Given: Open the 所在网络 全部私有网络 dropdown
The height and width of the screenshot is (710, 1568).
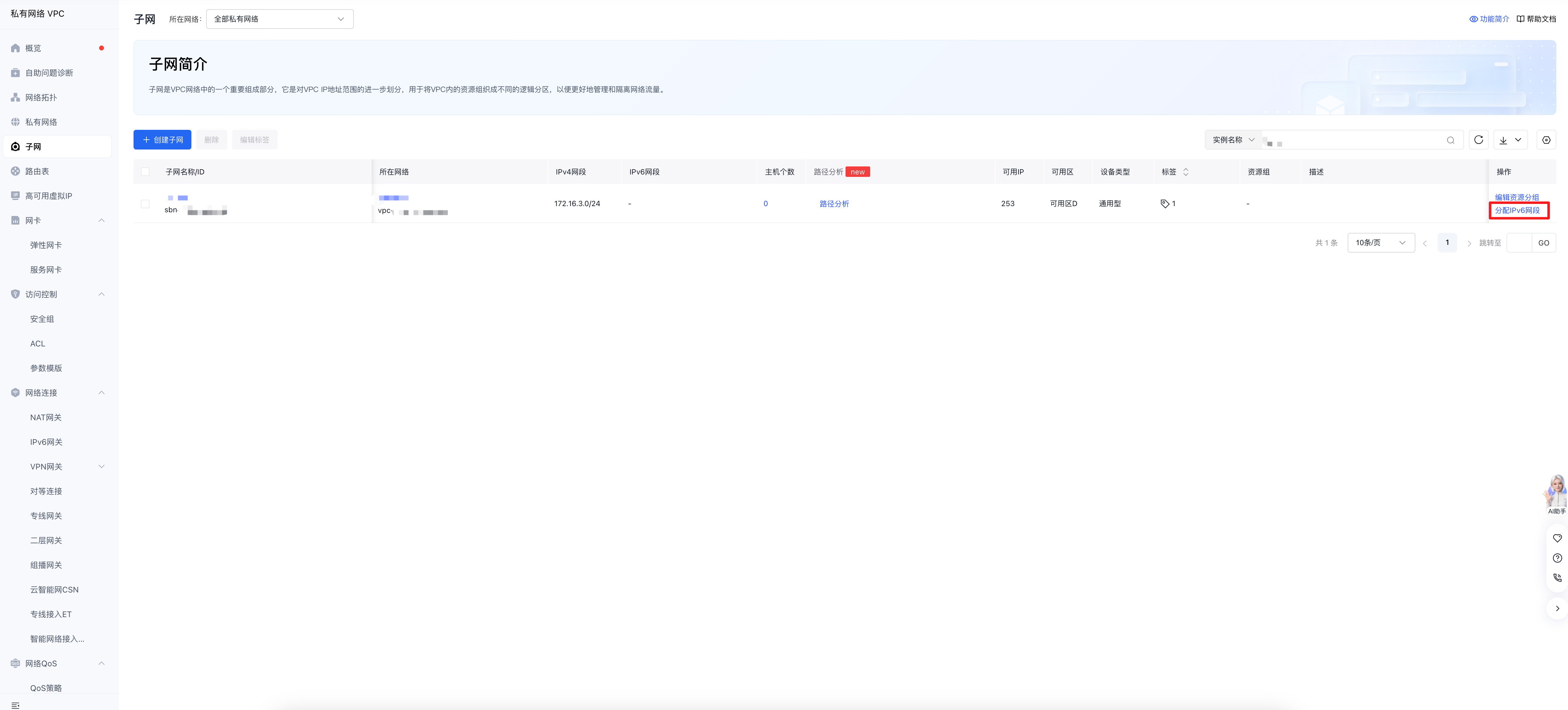Looking at the screenshot, I should coord(280,19).
